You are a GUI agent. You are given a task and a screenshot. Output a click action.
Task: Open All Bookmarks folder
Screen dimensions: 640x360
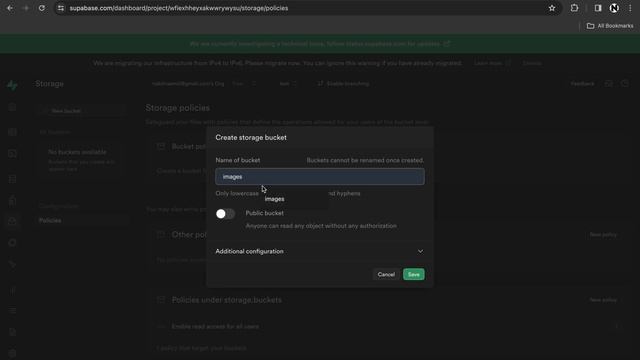(610, 26)
